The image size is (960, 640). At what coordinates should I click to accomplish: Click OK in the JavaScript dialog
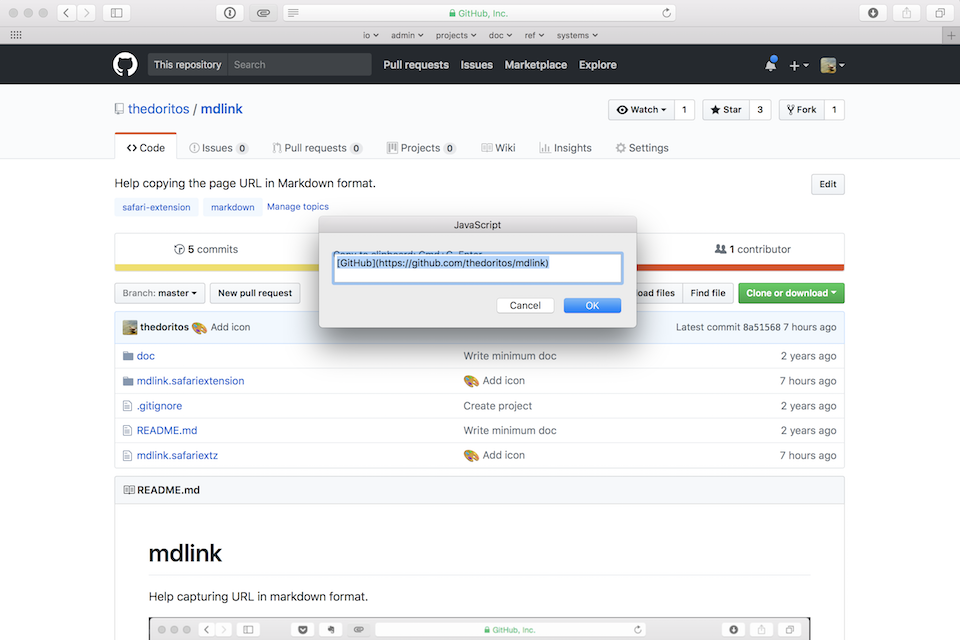592,306
